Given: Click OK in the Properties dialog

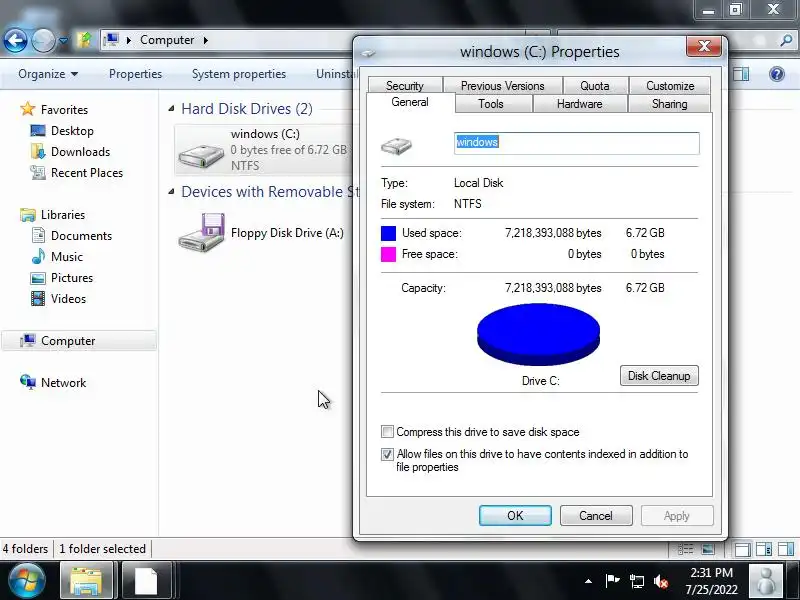Looking at the screenshot, I should (515, 516).
